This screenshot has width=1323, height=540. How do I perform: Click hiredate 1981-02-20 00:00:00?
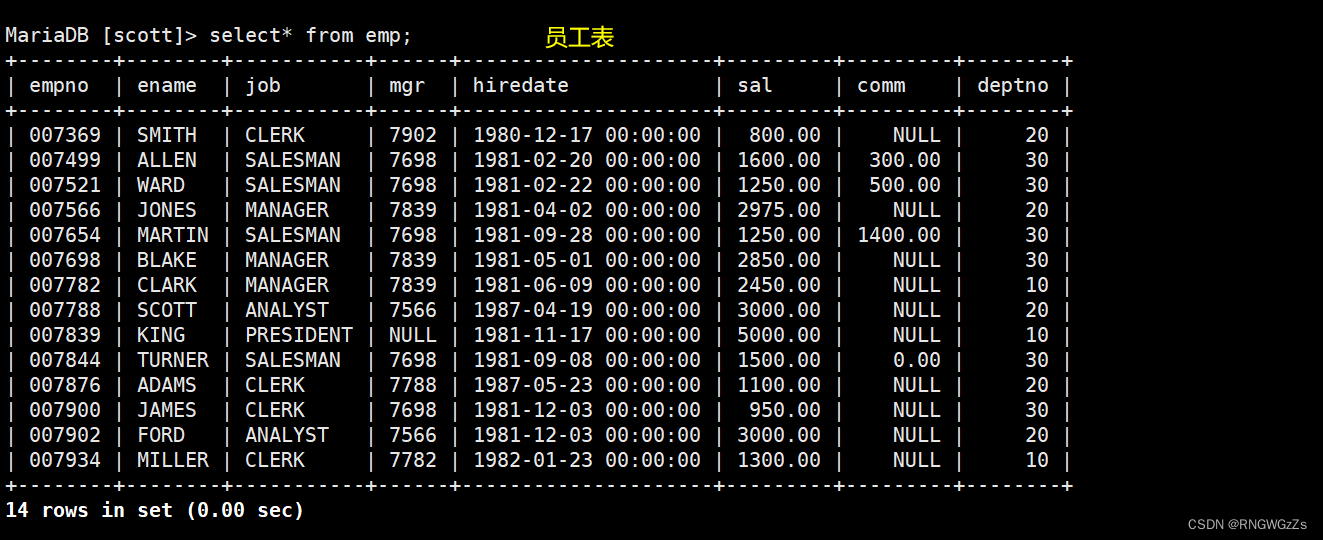[587, 160]
